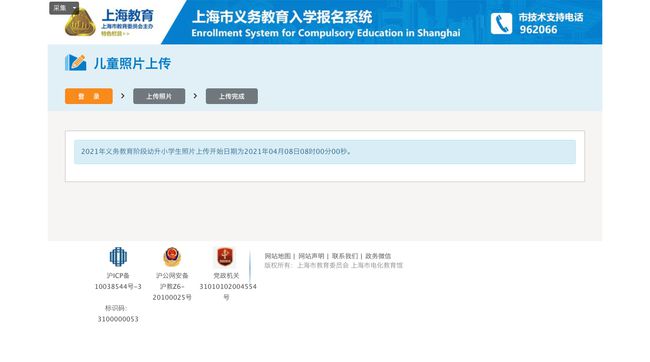Select the orange 登录 step
The width and height of the screenshot is (650, 362).
(x=89, y=96)
